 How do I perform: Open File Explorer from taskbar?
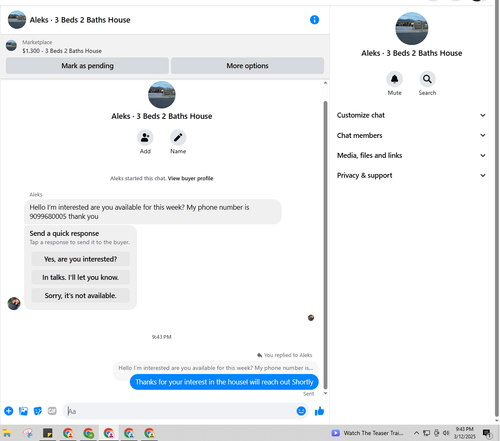click(7, 433)
